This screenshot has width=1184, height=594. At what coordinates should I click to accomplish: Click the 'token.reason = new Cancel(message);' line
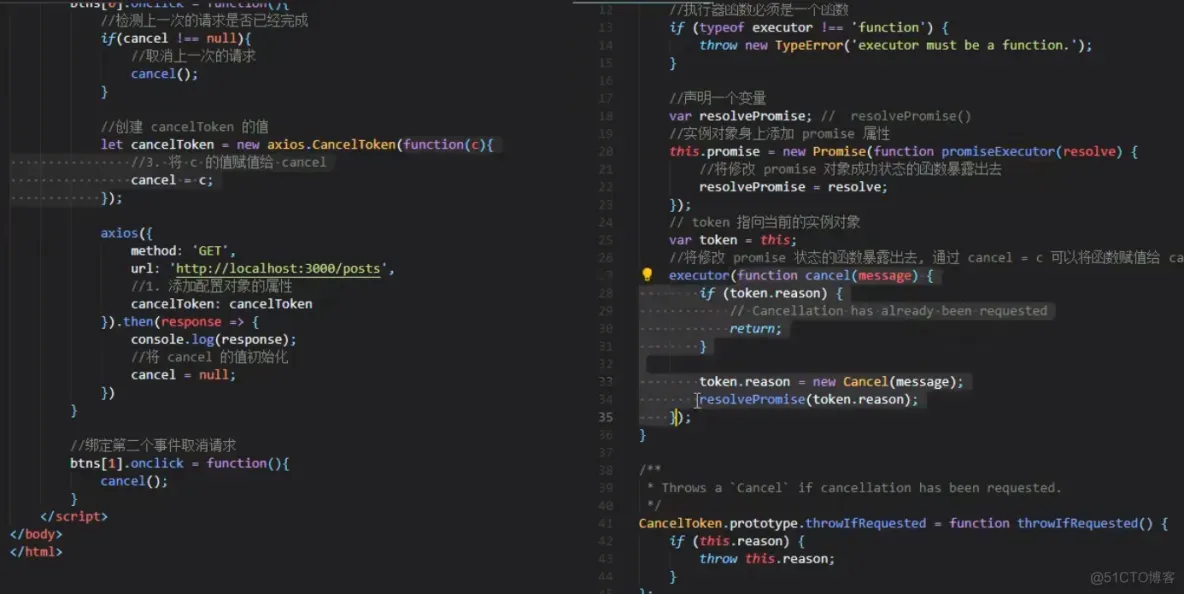831,382
